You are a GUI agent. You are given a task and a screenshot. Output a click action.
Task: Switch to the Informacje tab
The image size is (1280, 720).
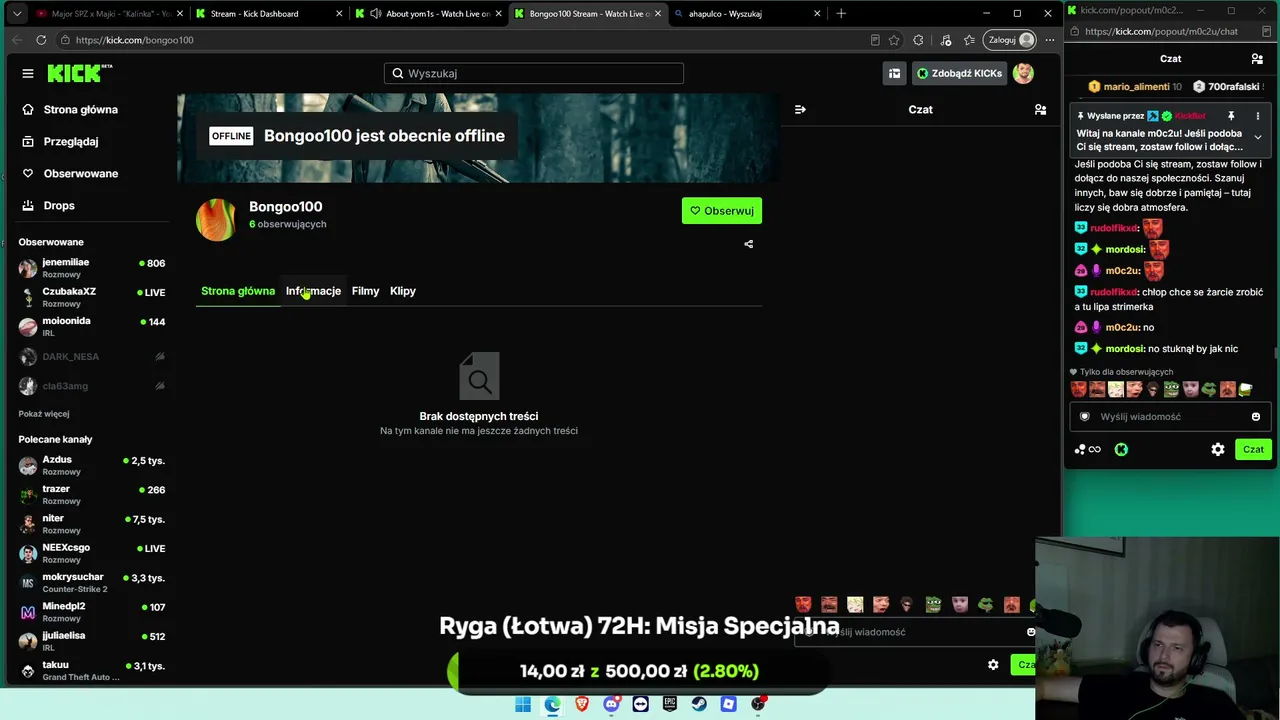[313, 291]
